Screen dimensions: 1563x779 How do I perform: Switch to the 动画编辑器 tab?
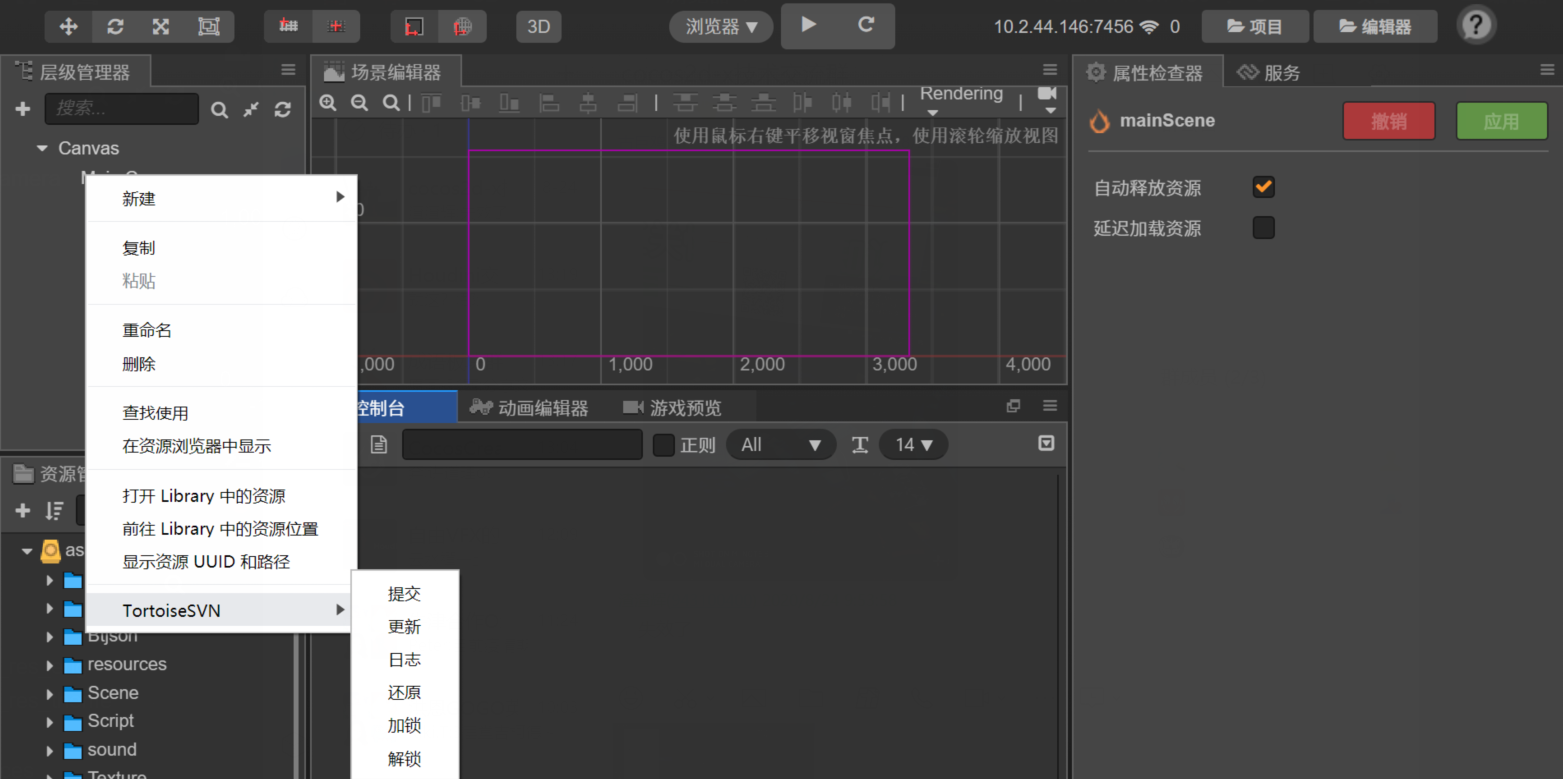point(542,408)
